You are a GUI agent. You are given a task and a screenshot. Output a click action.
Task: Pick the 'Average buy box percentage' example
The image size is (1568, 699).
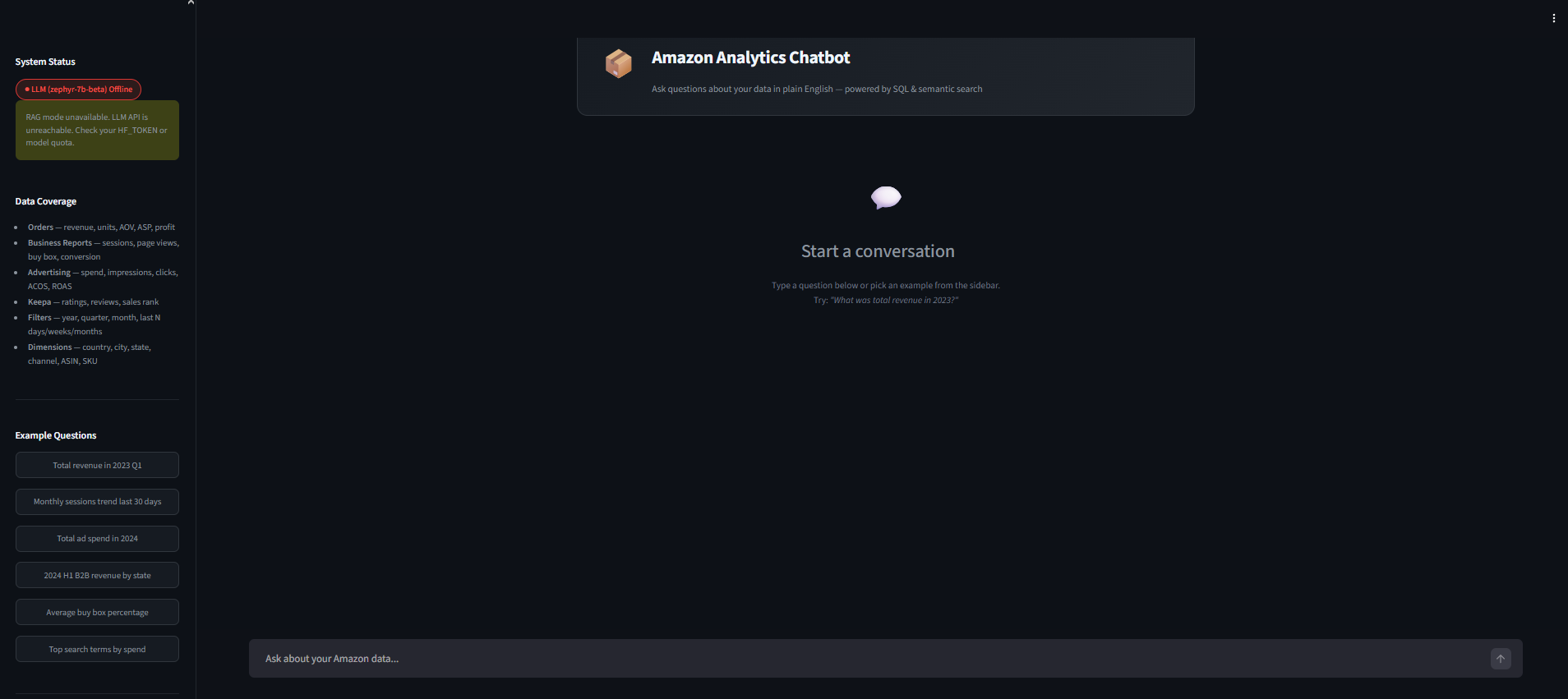(97, 613)
